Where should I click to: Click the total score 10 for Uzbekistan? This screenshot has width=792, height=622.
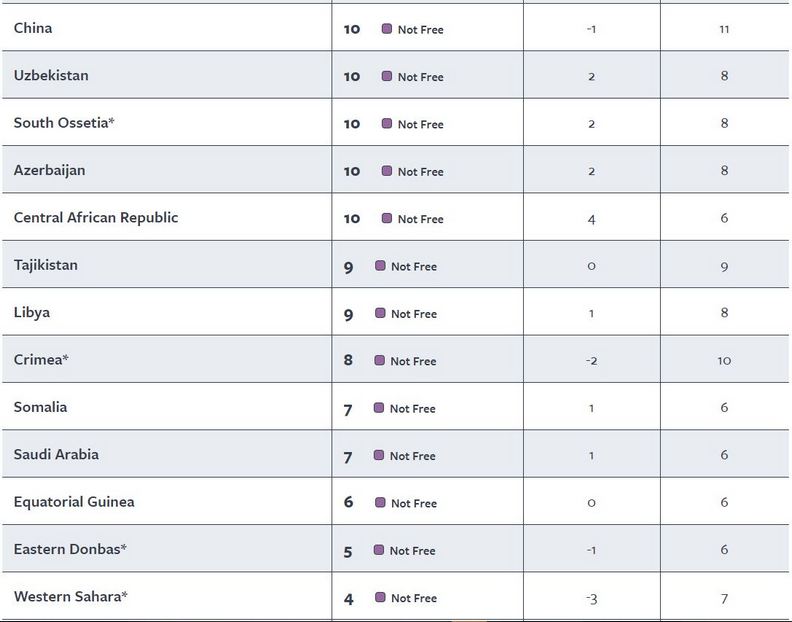pyautogui.click(x=352, y=76)
